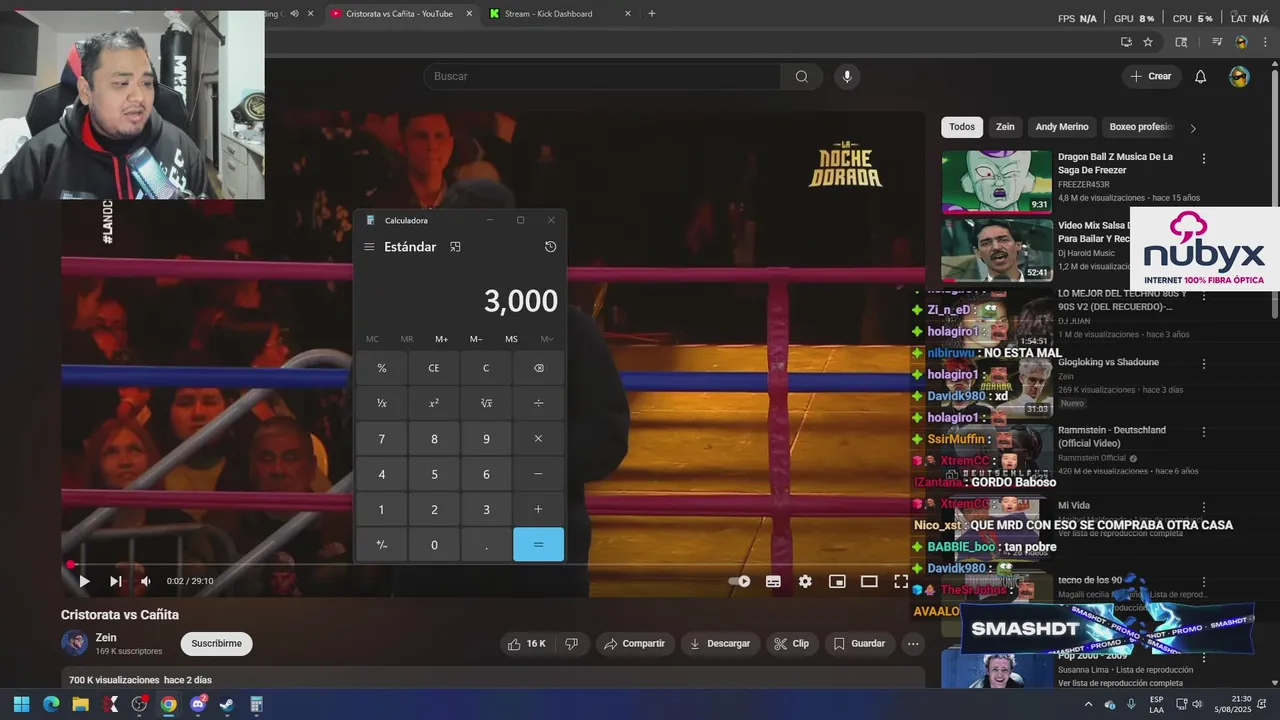Click the percent key on Calculator

pyautogui.click(x=381, y=368)
